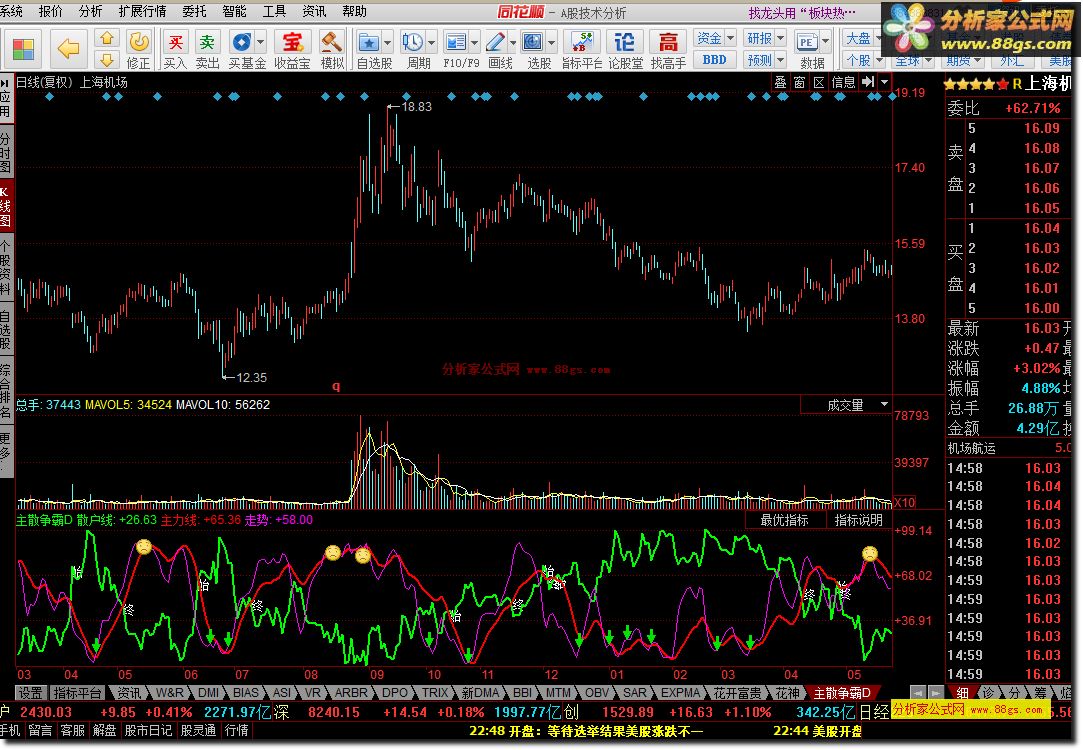Image resolution: width=1083 pixels, height=750 pixels.
Task: Select the 主散争霸D indicator tab
Action: coord(841,693)
